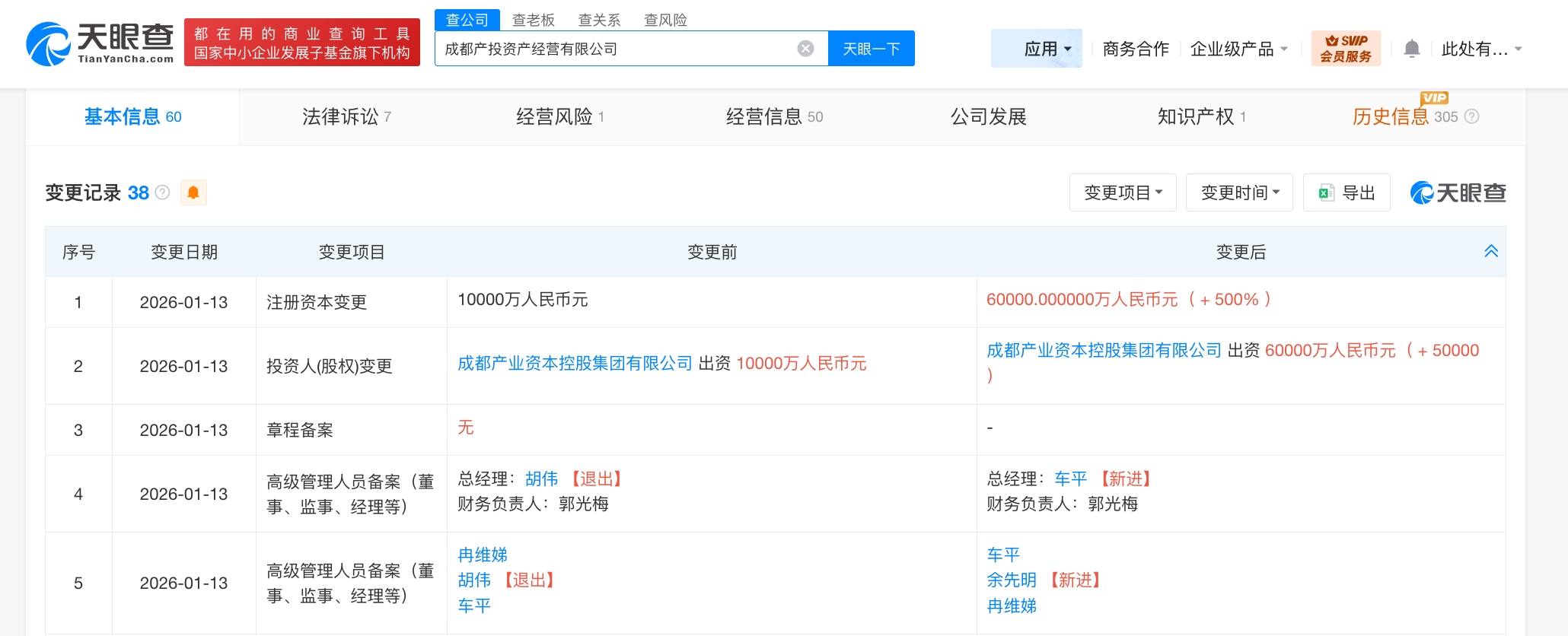The width and height of the screenshot is (1568, 636).
Task: Collapse table with double-chevron icon
Action: (x=1491, y=251)
